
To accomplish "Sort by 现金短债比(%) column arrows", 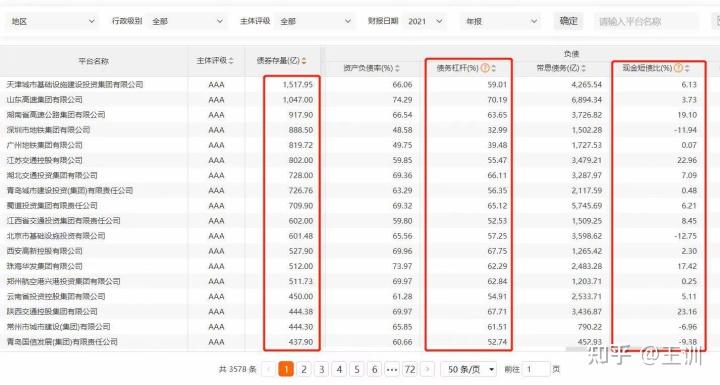I will pyautogui.click(x=687, y=68).
